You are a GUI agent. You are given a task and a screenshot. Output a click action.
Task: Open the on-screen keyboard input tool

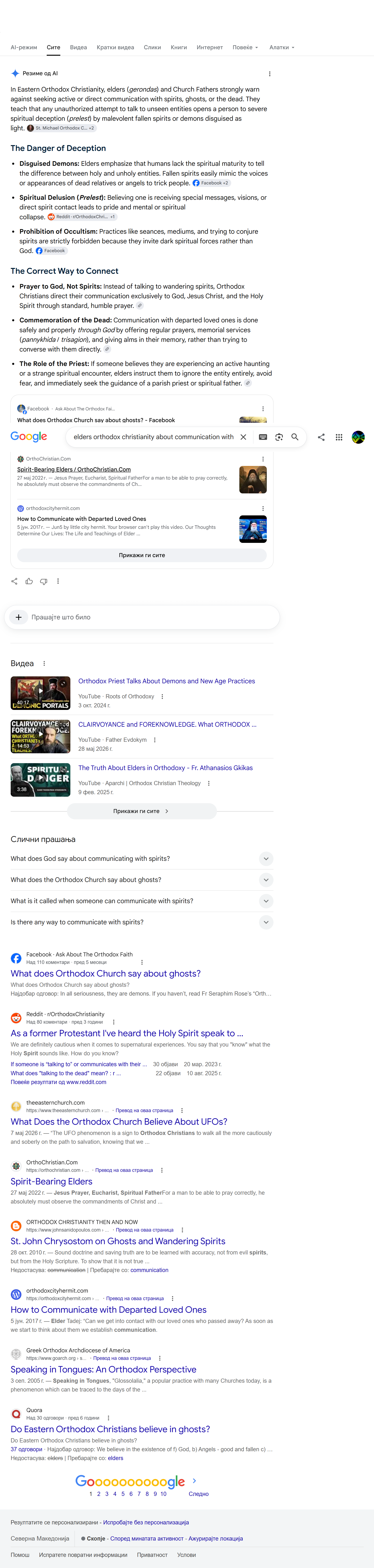pos(263,437)
